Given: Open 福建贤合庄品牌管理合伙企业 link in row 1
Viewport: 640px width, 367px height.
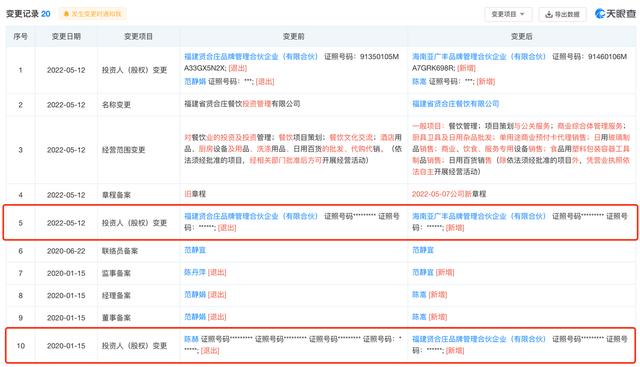Looking at the screenshot, I should click(251, 56).
